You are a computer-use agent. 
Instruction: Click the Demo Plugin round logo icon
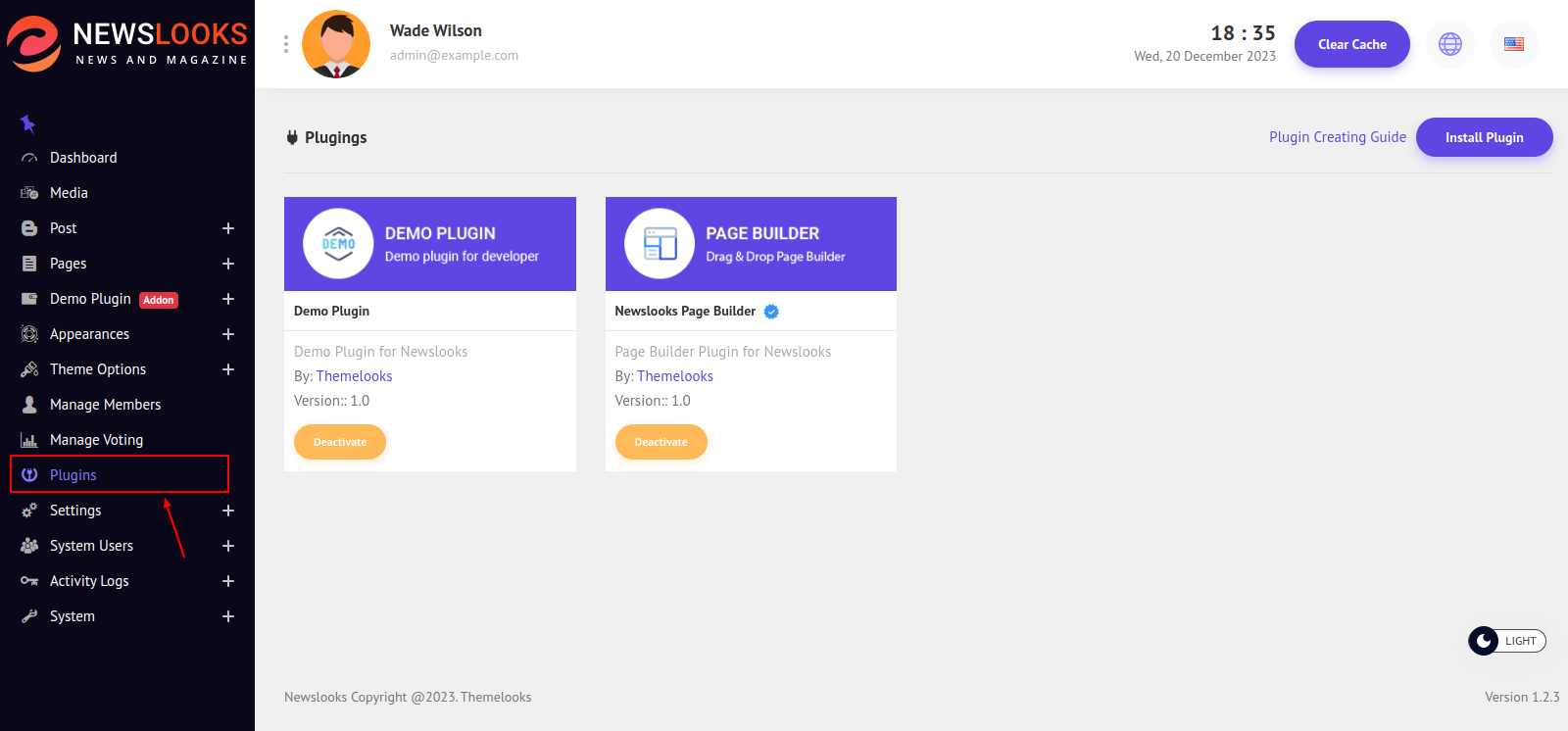[x=338, y=244]
